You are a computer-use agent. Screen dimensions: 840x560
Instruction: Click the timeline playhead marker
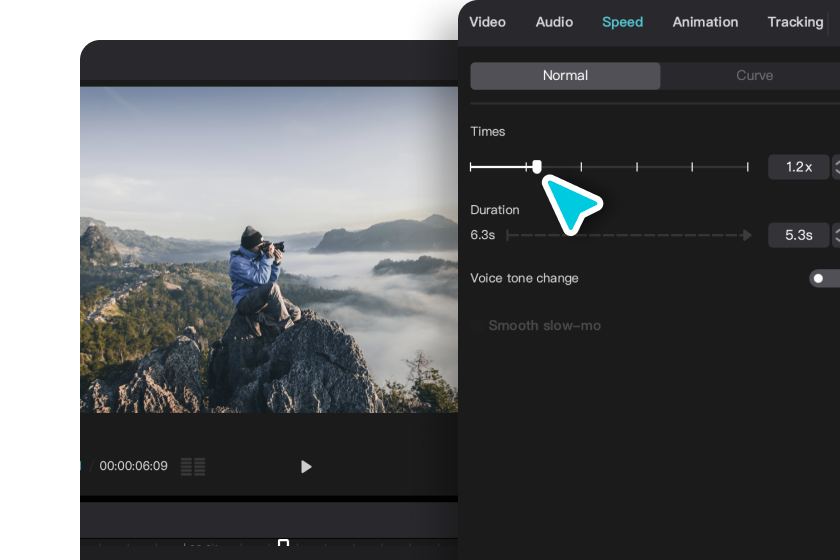point(283,543)
